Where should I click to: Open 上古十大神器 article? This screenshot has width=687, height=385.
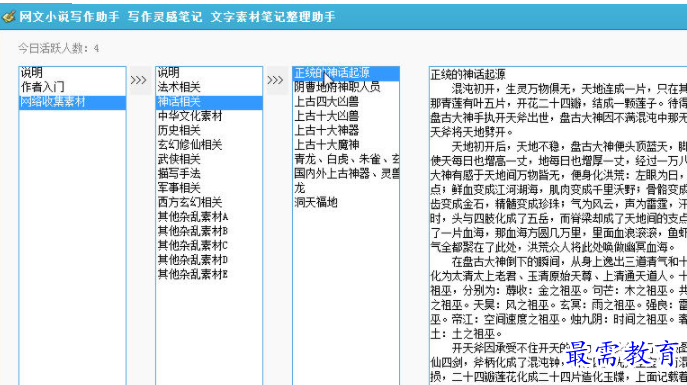(346, 131)
